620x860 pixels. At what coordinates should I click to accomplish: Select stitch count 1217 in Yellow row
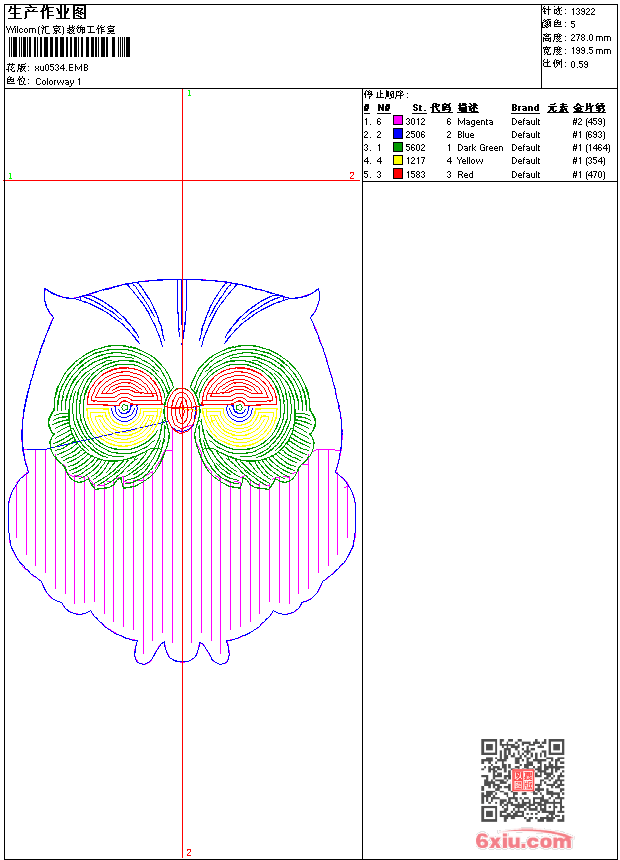415,161
